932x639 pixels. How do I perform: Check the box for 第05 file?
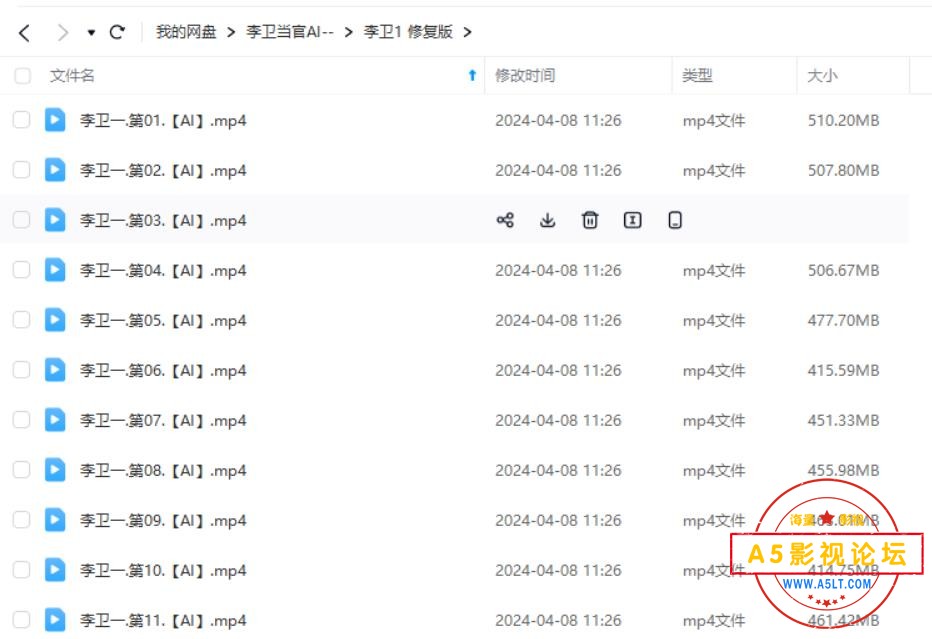coord(21,319)
